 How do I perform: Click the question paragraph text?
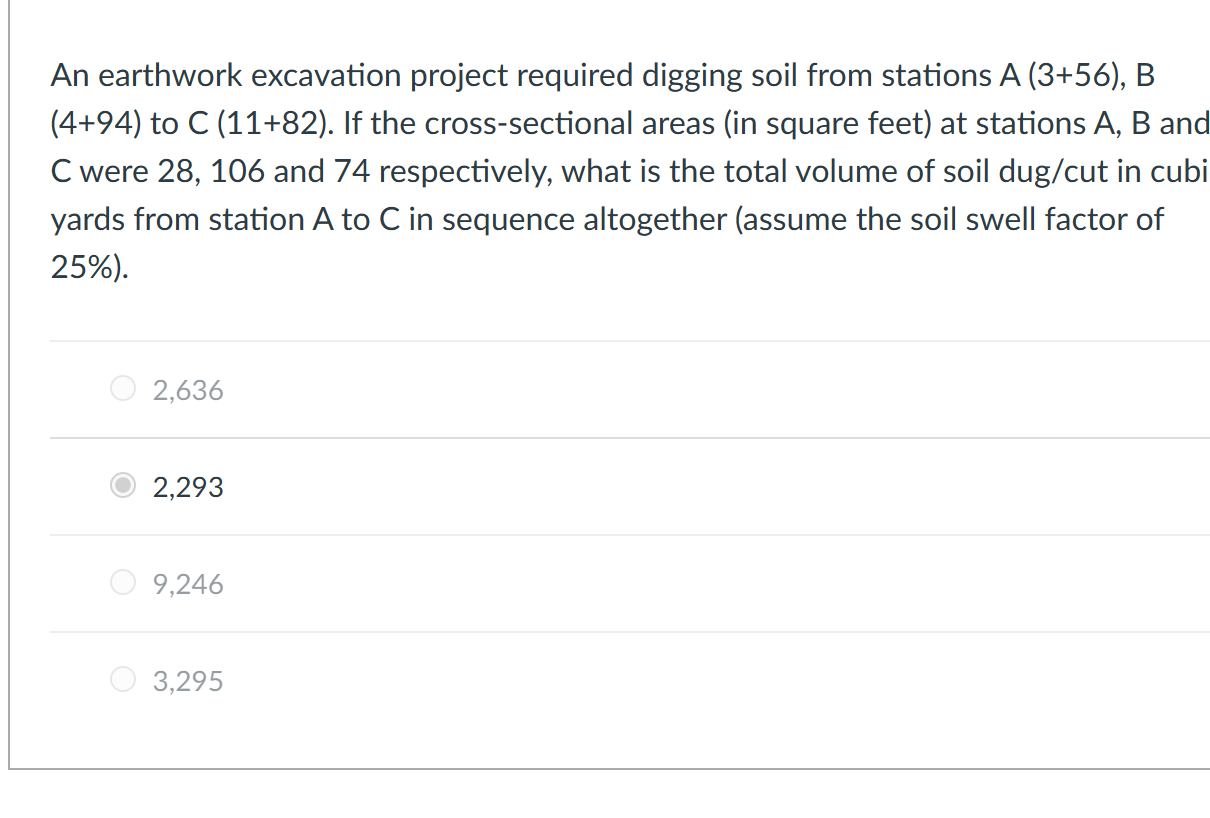pos(600,170)
